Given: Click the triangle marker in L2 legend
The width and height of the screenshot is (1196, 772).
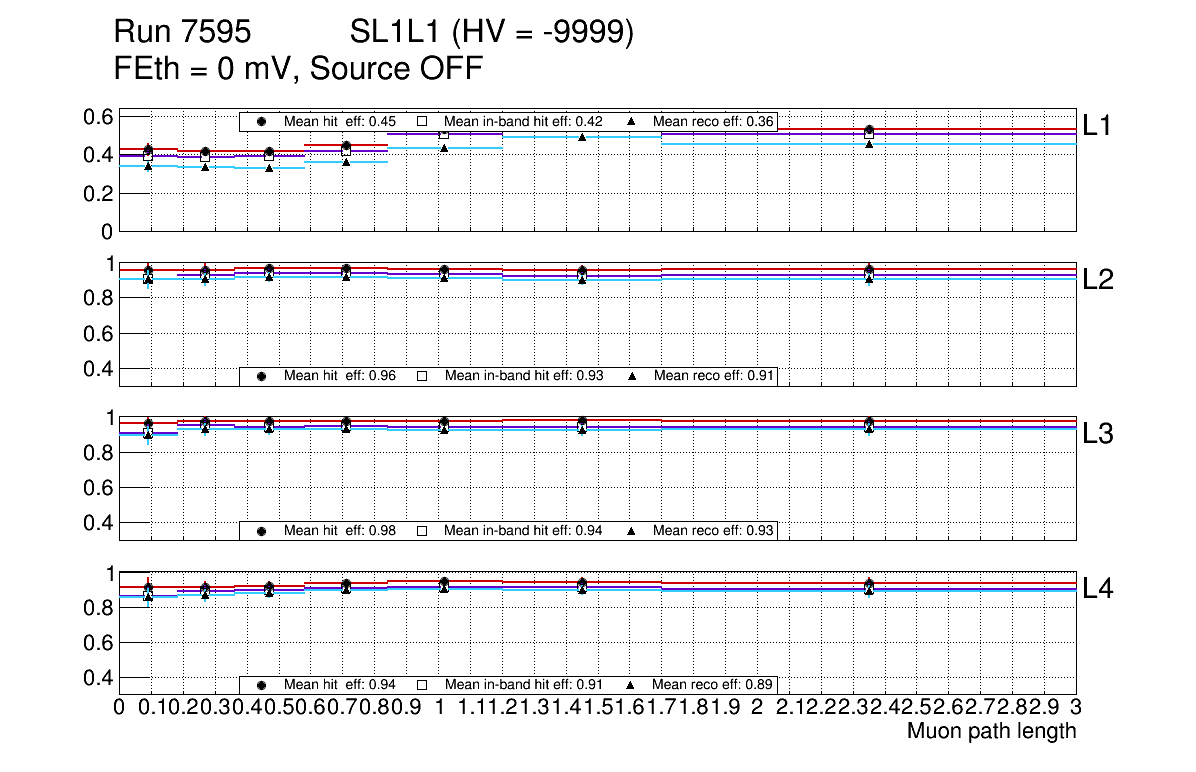Looking at the screenshot, I should [632, 376].
